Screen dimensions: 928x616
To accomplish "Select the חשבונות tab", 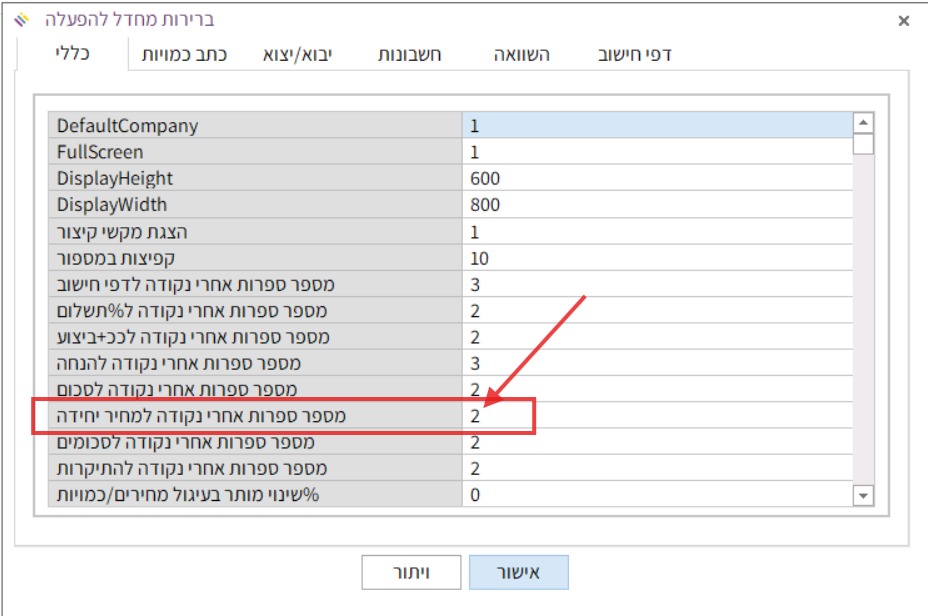I will click(409, 54).
